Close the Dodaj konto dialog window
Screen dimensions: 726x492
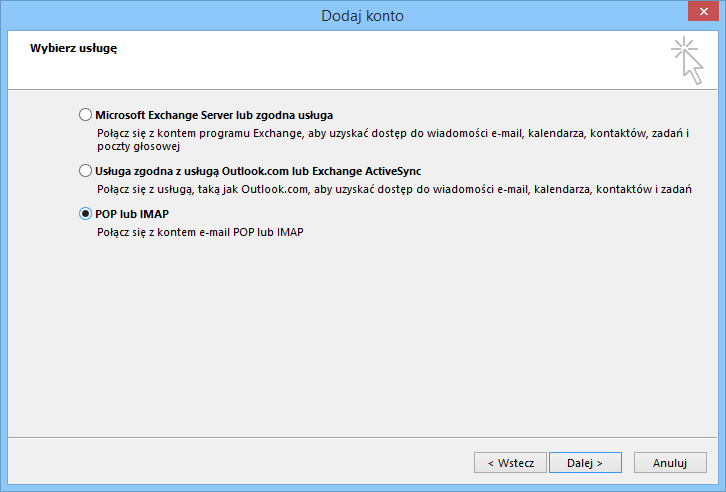(703, 15)
